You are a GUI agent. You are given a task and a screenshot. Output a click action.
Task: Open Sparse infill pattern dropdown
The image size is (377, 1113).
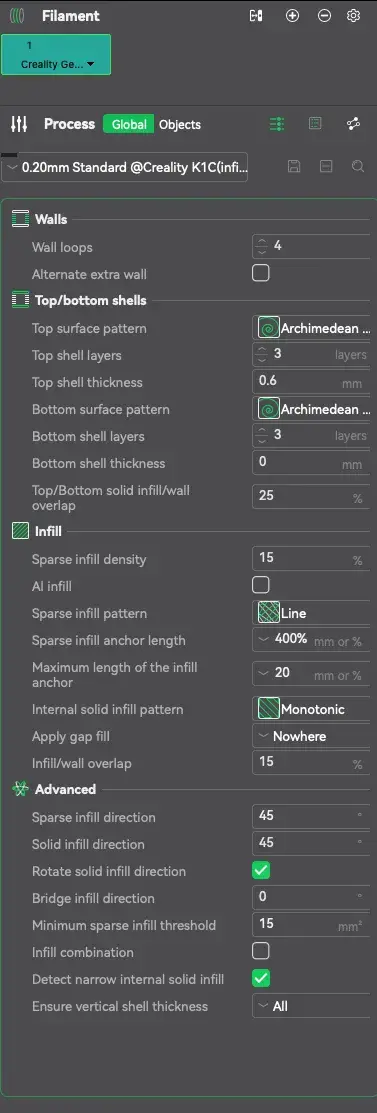314,613
